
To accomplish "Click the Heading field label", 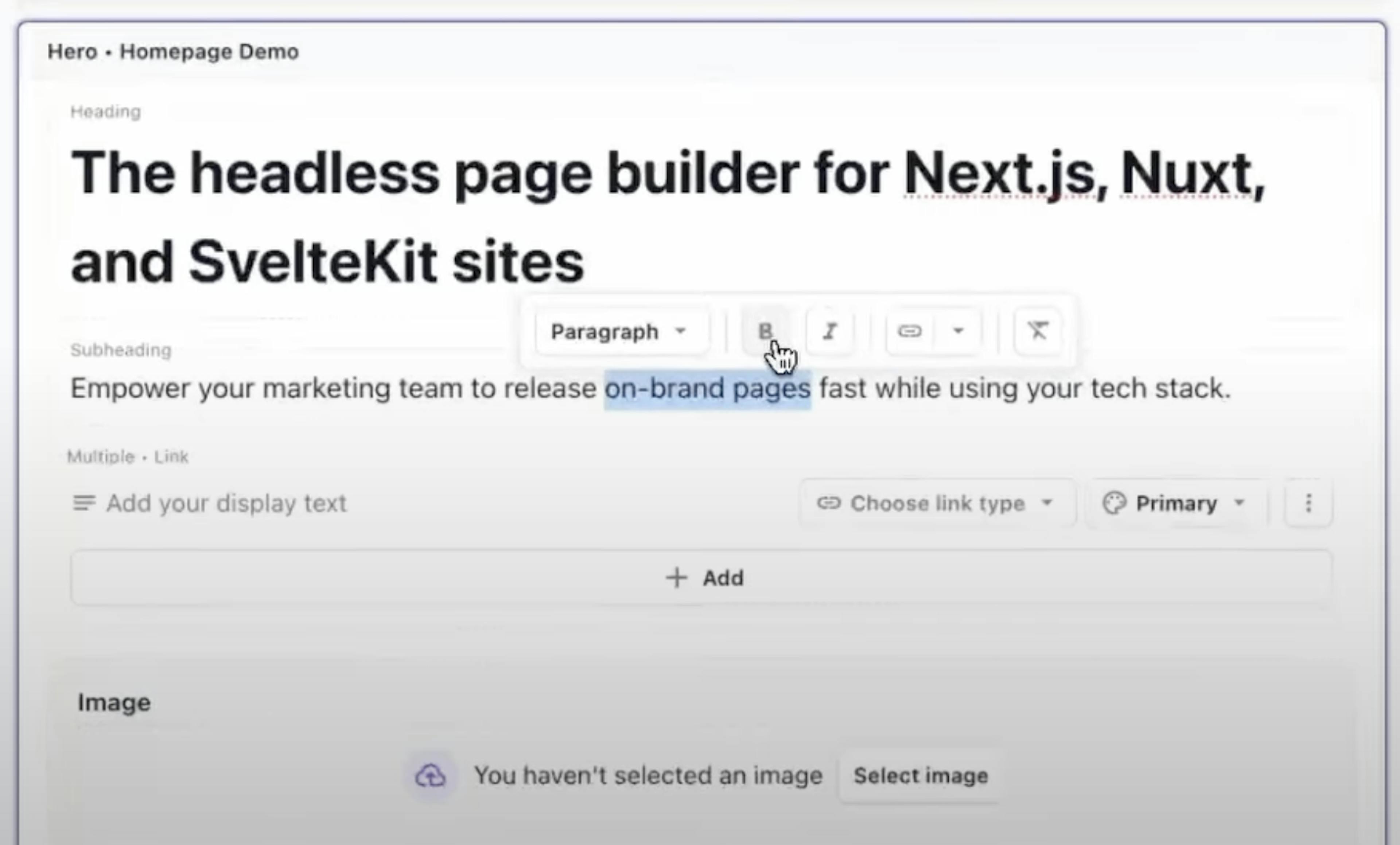I will coord(105,112).
